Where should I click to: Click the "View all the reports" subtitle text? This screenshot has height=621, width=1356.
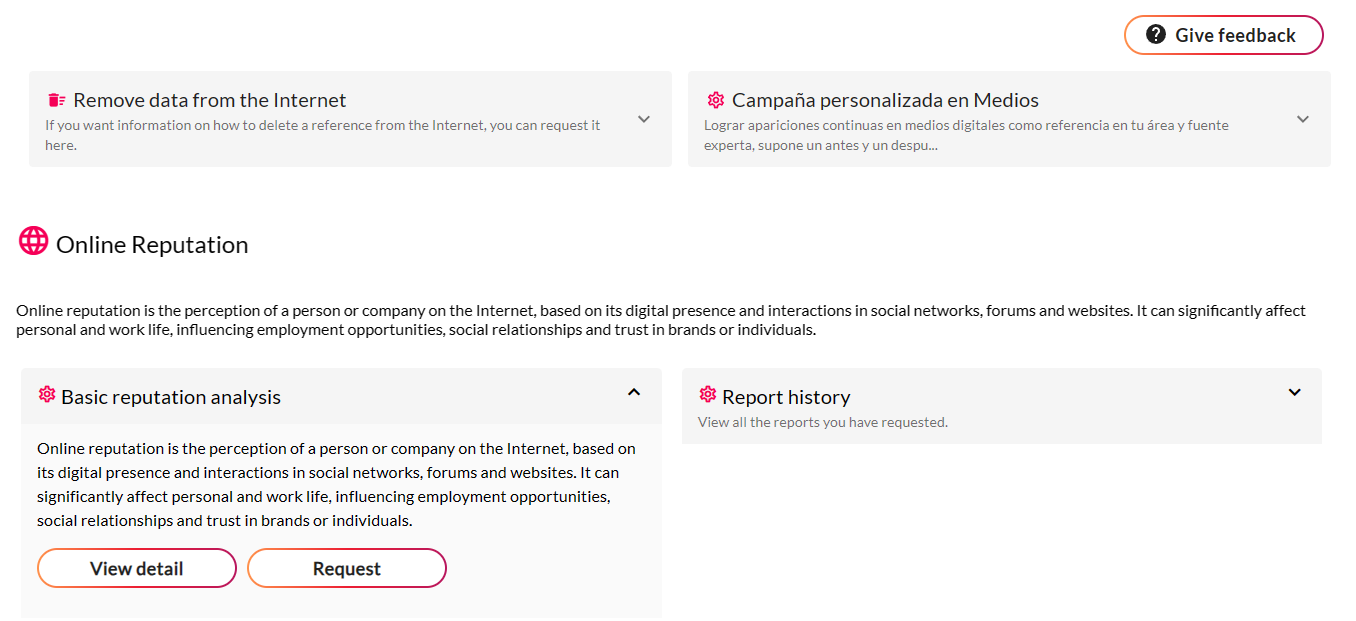823,422
